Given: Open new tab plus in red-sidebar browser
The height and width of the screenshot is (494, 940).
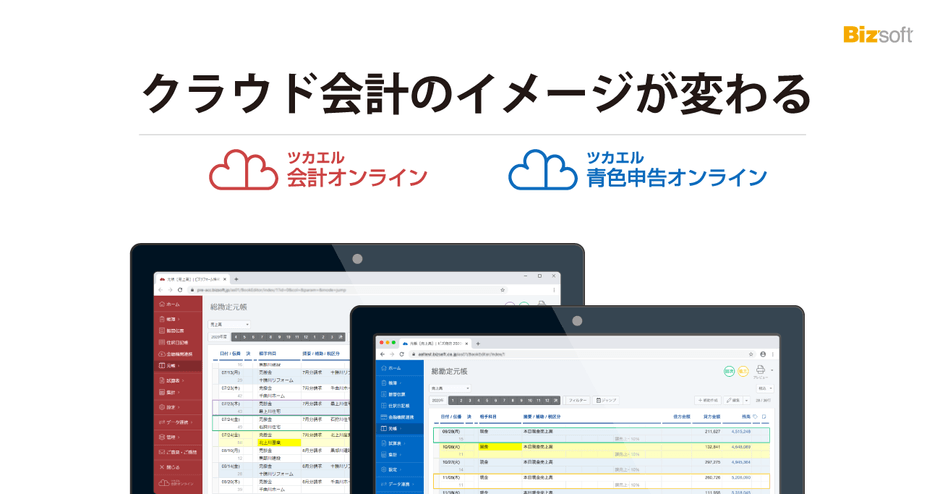Looking at the screenshot, I should [x=236, y=279].
